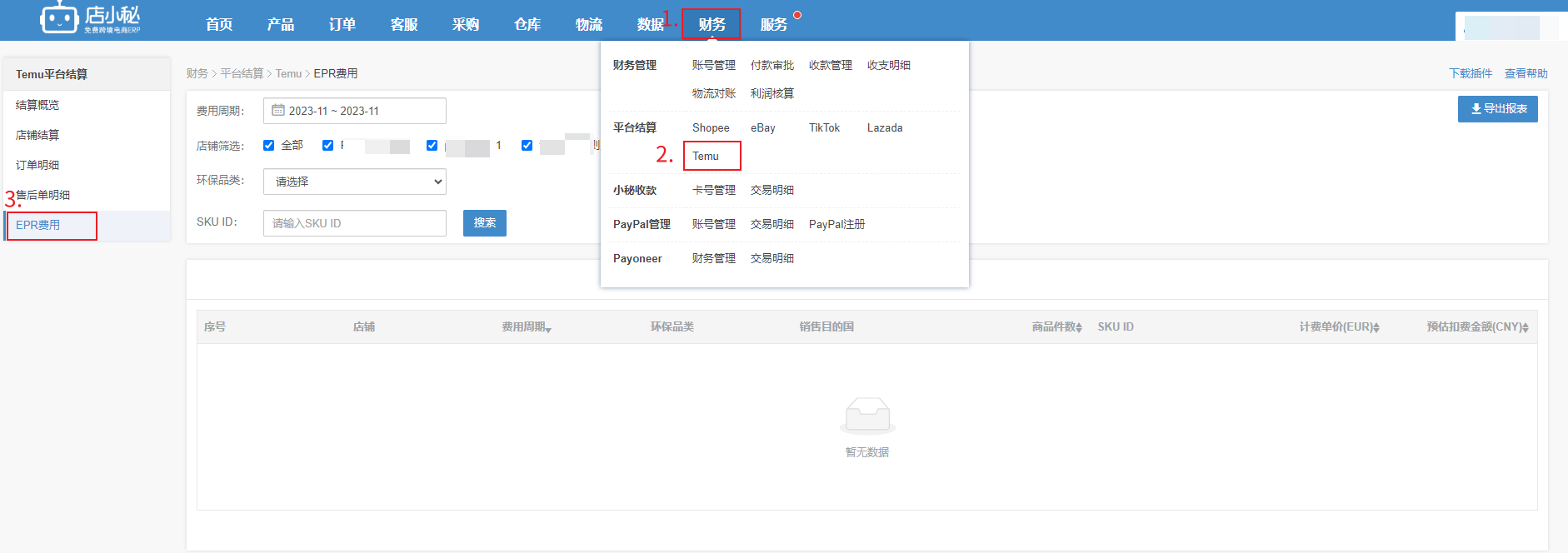Viewport: 1568px width, 553px height.
Task: Open the 财务 top navigation menu
Action: click(712, 24)
